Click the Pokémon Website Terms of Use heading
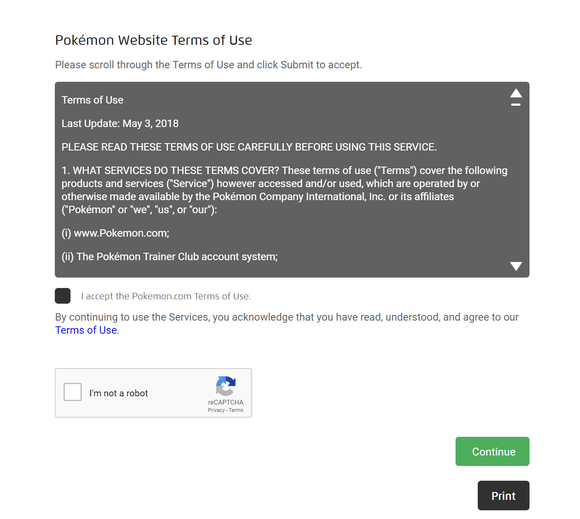 coord(154,40)
